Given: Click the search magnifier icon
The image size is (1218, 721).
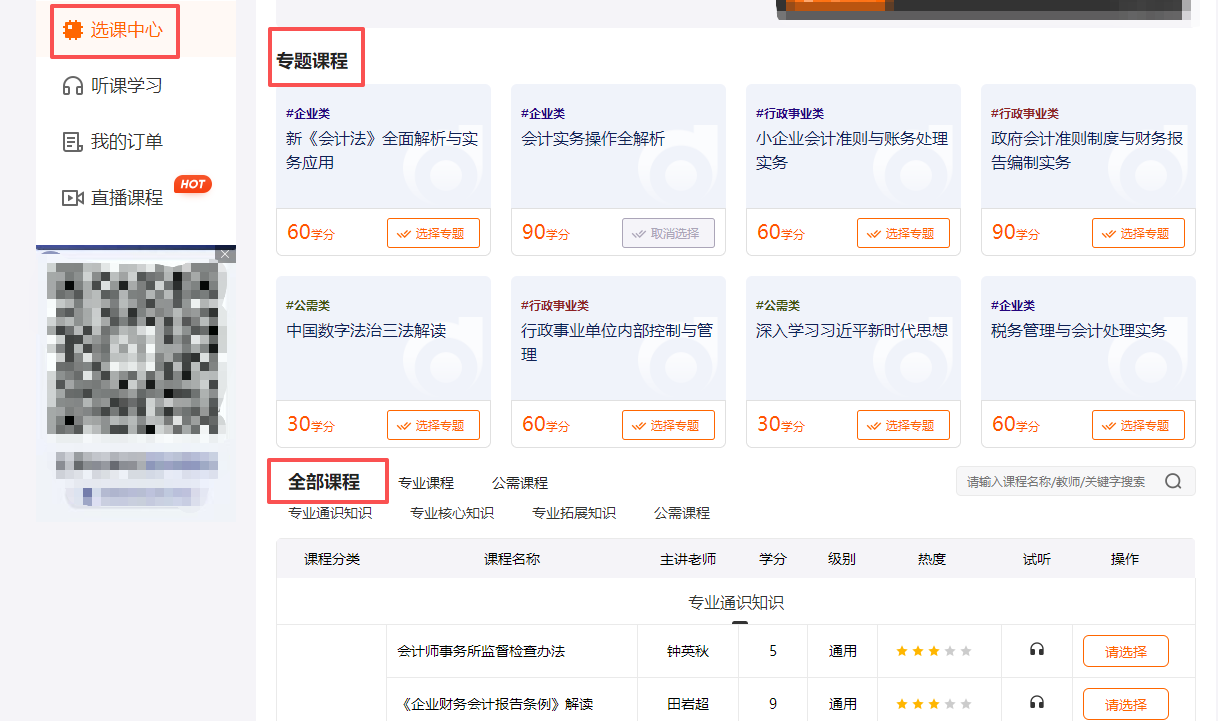Looking at the screenshot, I should (1173, 480).
